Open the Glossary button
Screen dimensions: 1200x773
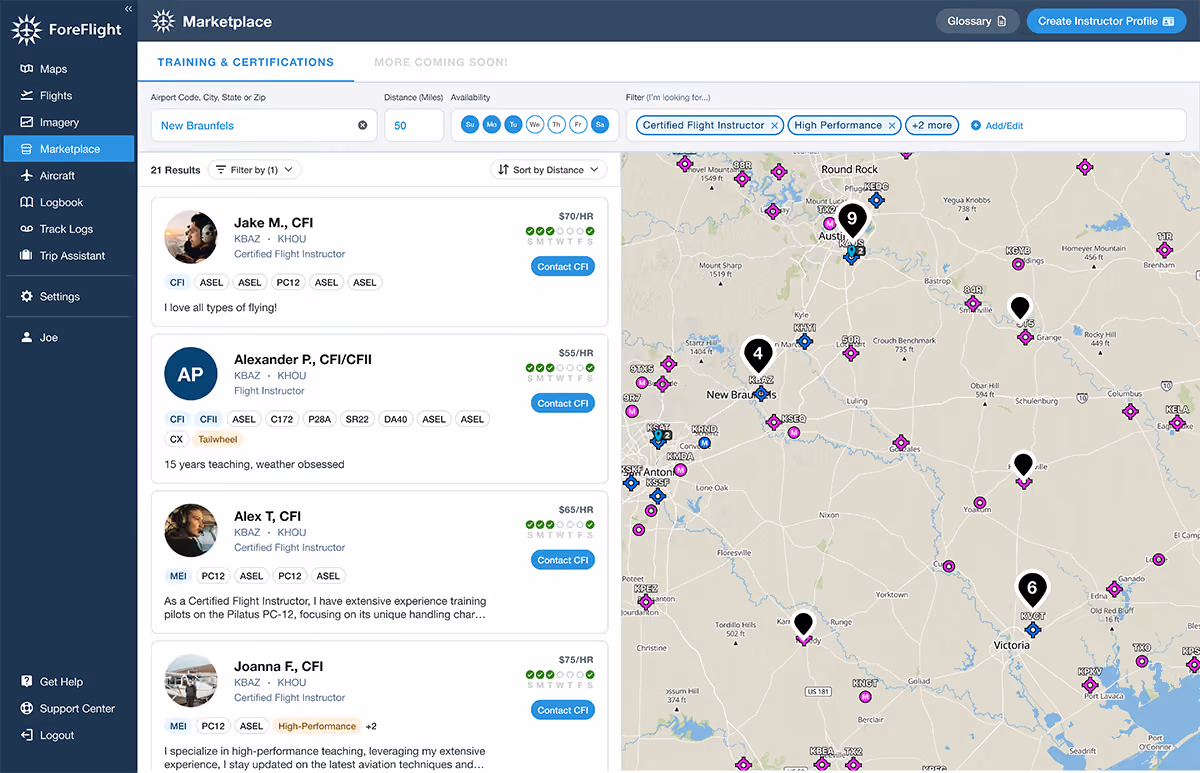[x=977, y=21]
